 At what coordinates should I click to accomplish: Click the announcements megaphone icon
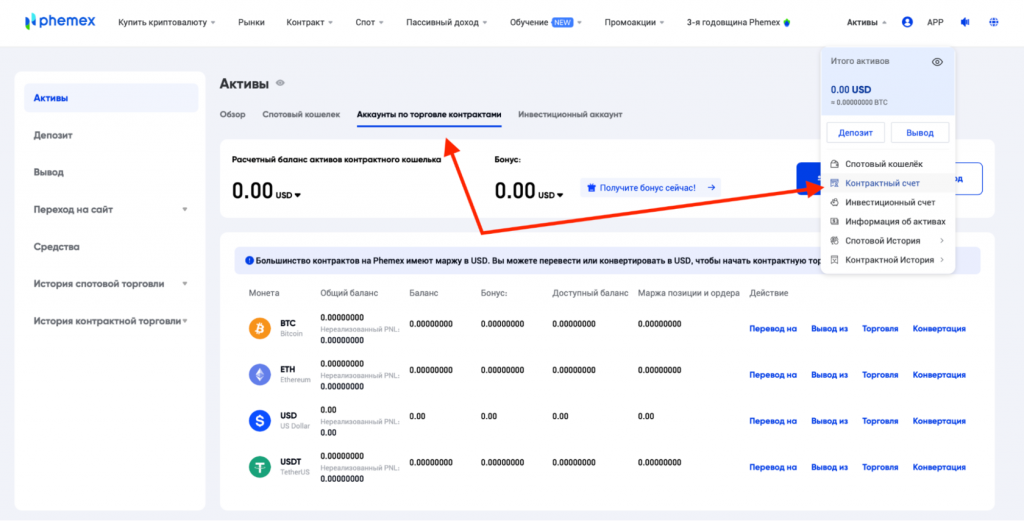(964, 21)
